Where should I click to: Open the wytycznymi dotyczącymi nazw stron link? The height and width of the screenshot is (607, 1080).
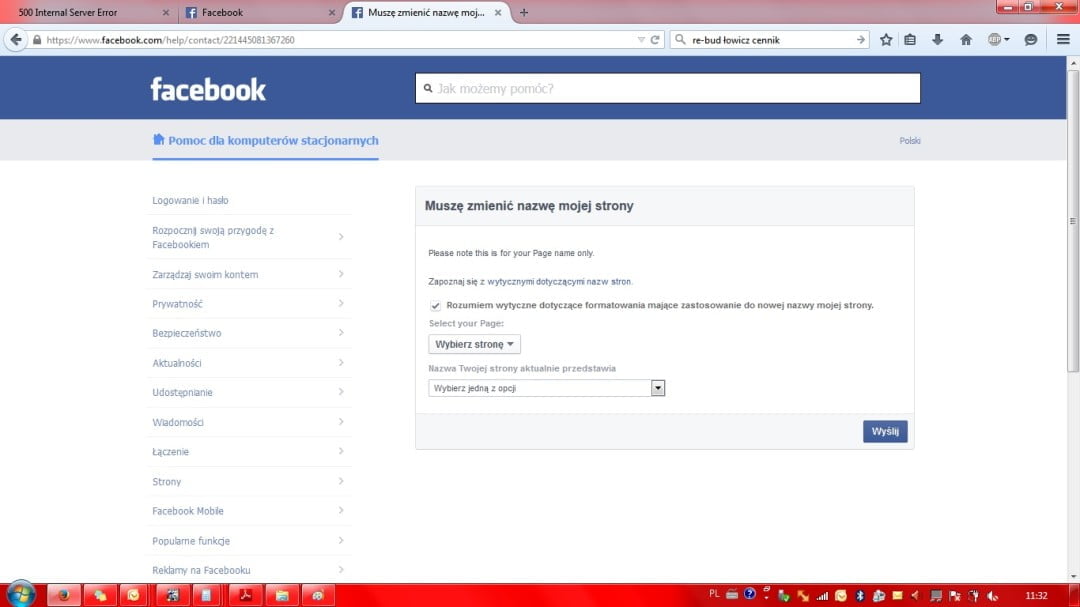pos(559,282)
